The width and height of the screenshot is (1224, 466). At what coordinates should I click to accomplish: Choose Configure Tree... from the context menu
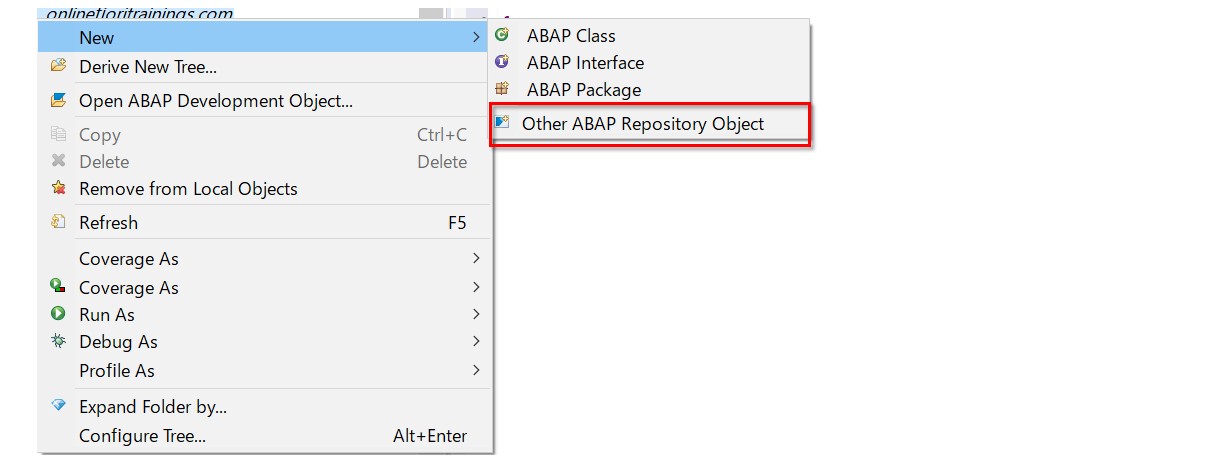tap(142, 436)
